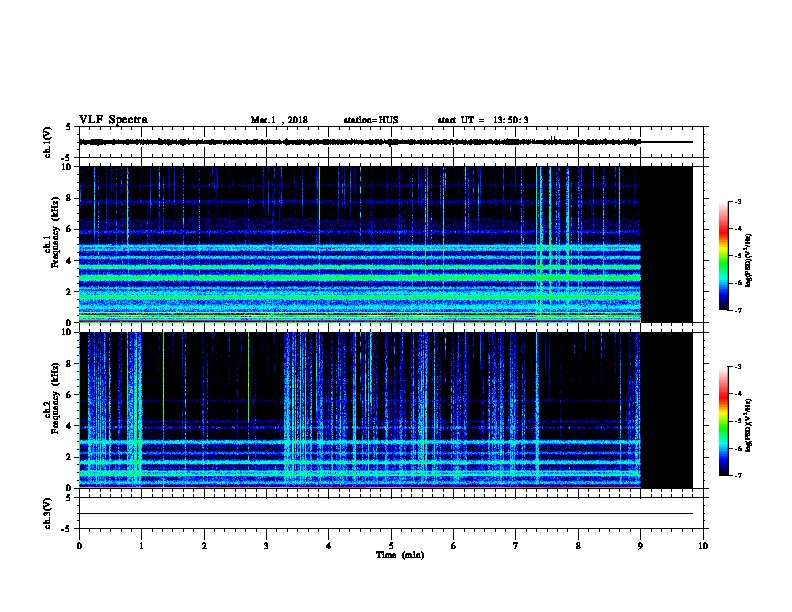Click the "ch.3(V)" waveform axis label

pos(48,513)
